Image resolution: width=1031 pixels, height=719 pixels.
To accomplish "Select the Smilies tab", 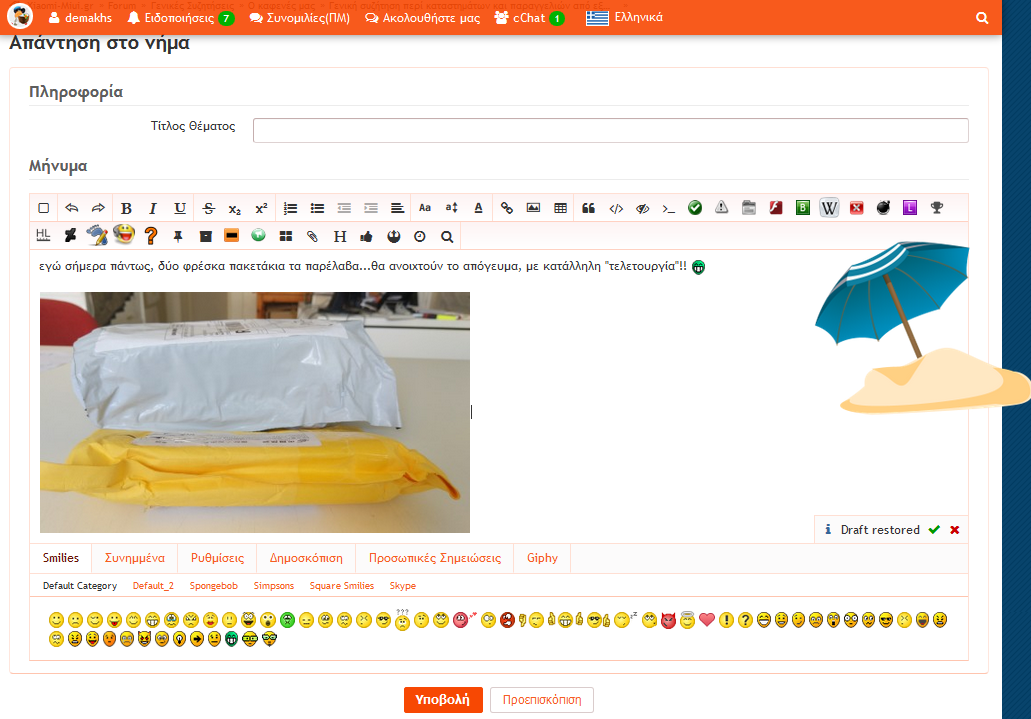I will tap(60, 558).
